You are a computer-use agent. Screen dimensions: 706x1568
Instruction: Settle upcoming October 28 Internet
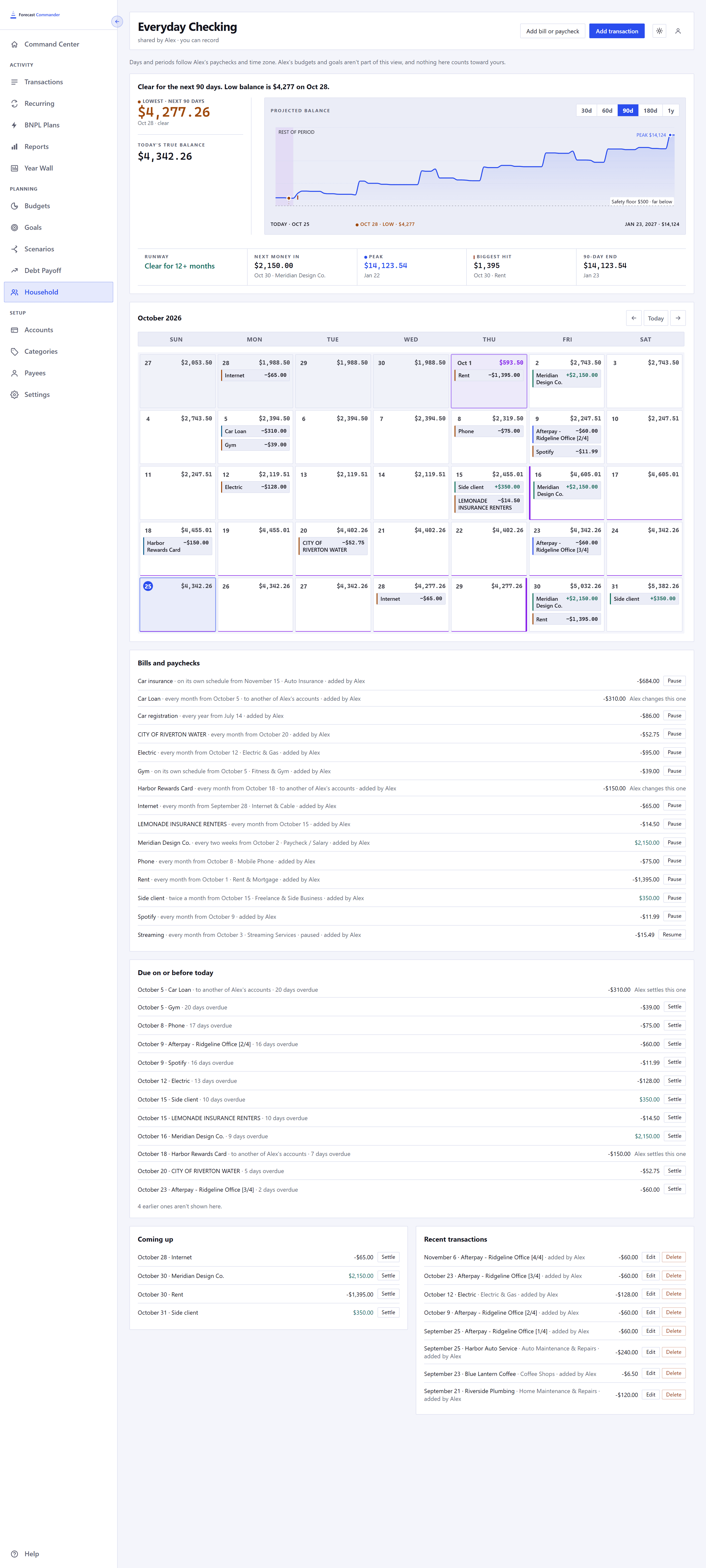pyautogui.click(x=388, y=1257)
